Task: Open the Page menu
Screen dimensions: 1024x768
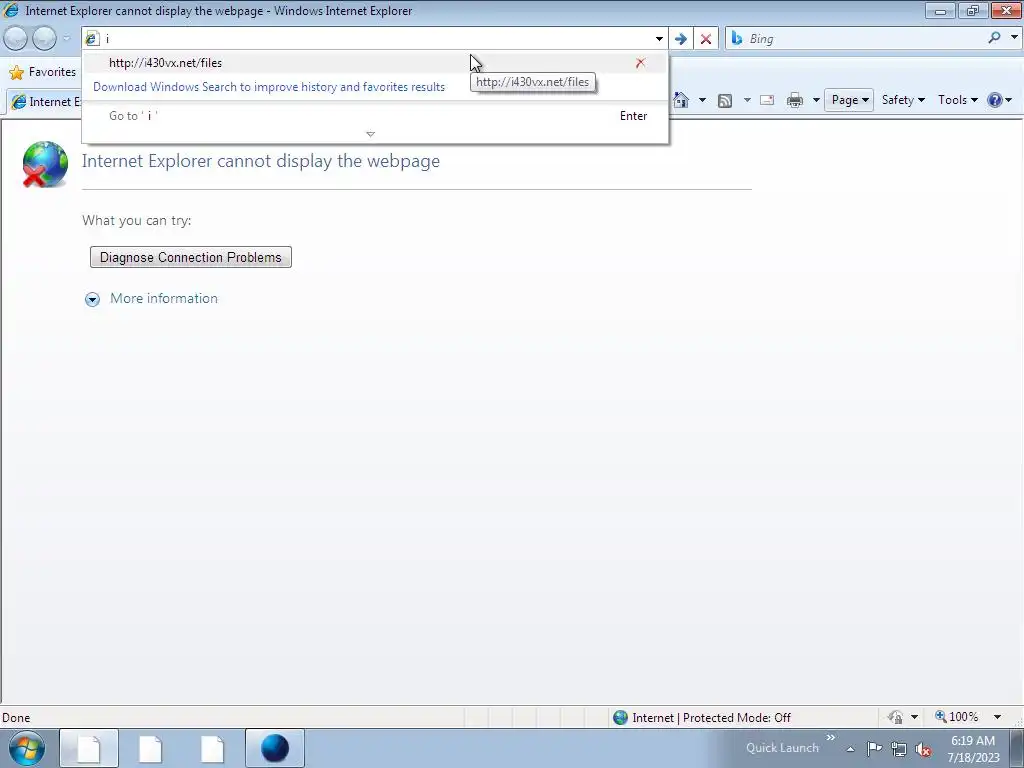Action: coord(849,100)
